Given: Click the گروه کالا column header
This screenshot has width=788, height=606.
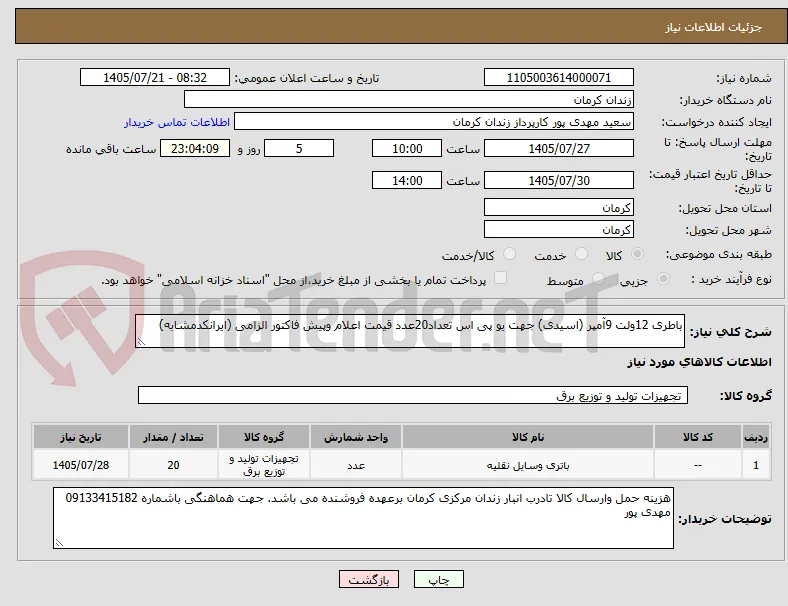Looking at the screenshot, I should 264,437.
